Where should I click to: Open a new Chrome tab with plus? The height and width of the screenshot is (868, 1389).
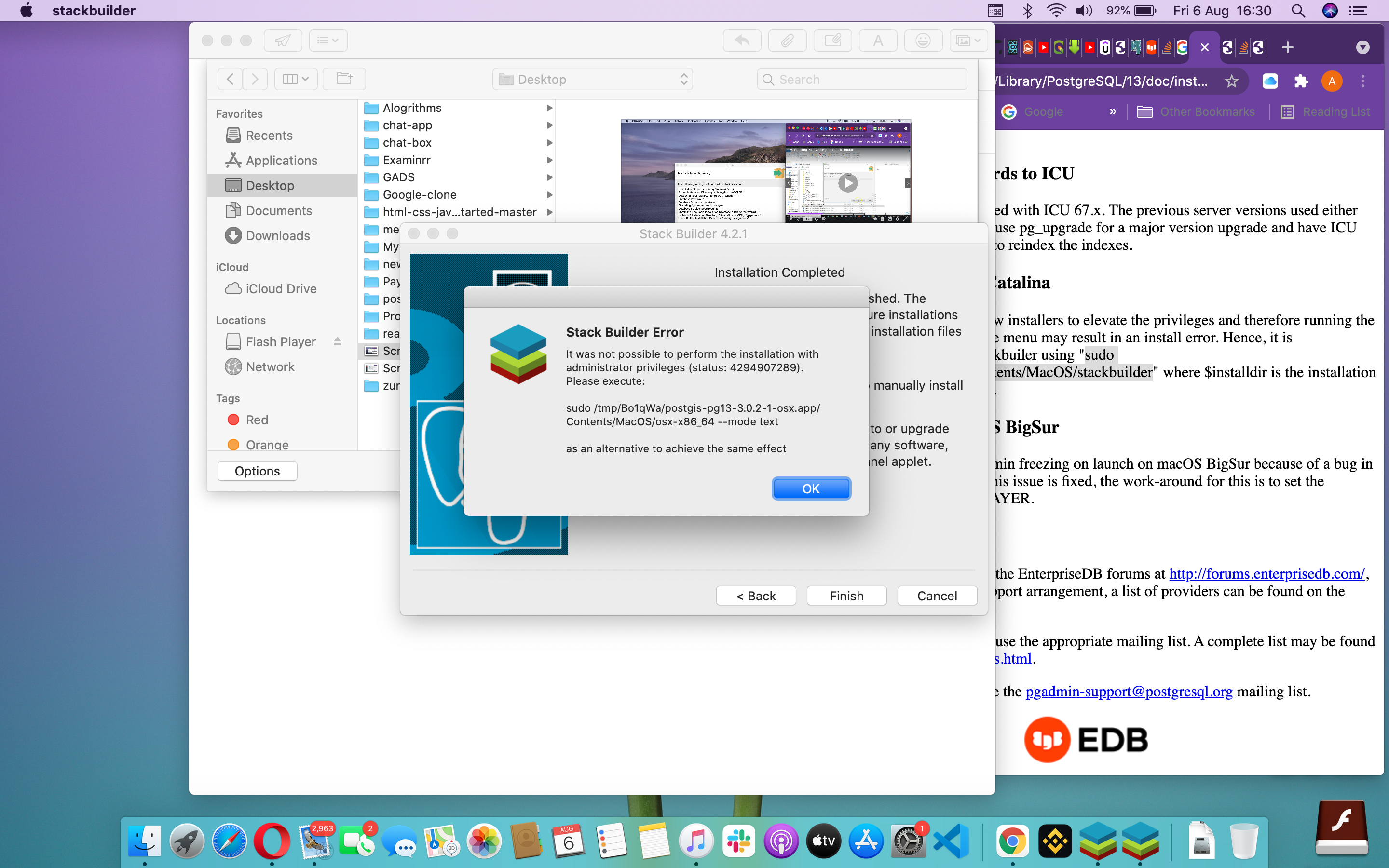(1287, 47)
